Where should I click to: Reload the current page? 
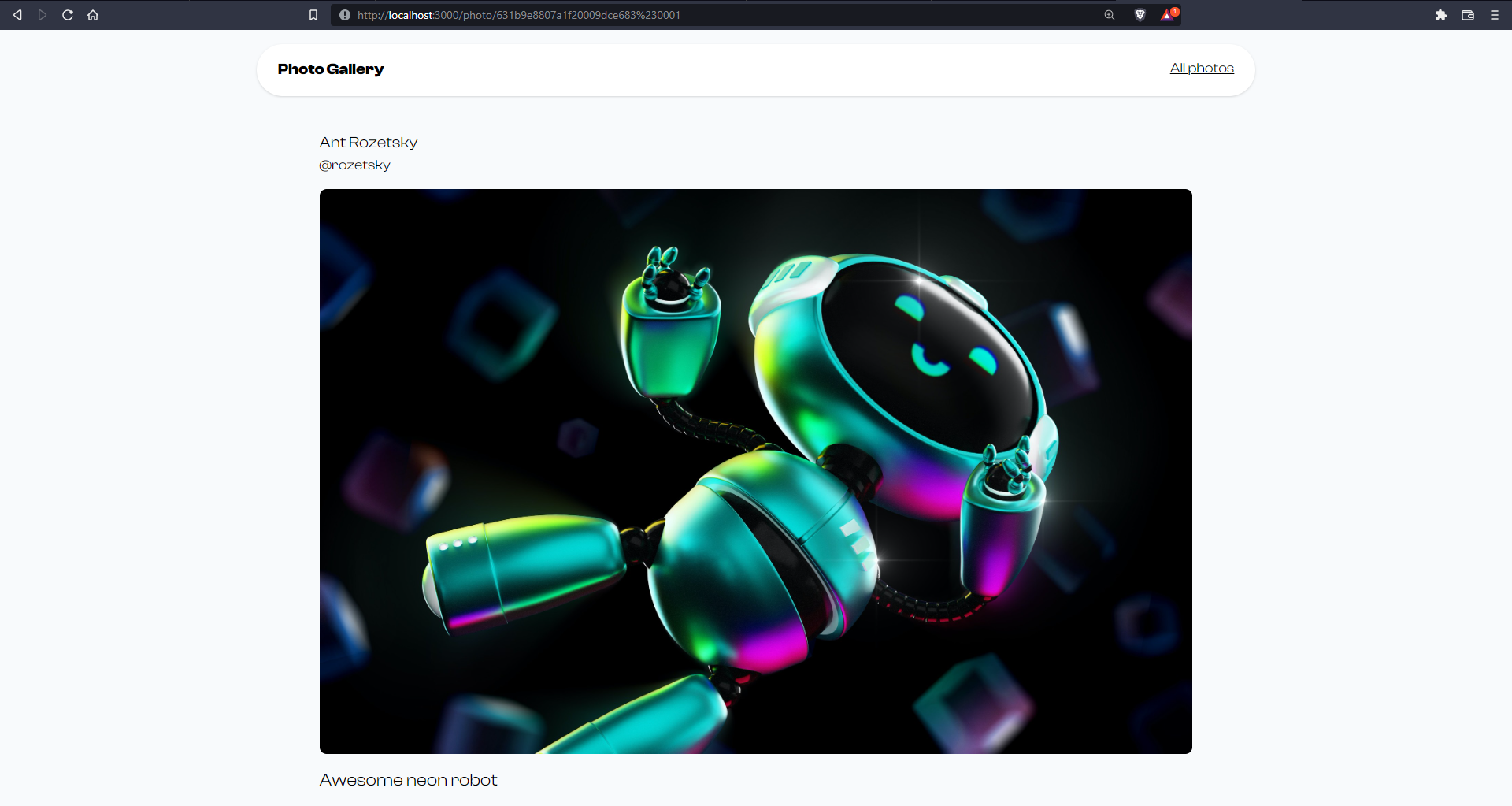coord(68,15)
